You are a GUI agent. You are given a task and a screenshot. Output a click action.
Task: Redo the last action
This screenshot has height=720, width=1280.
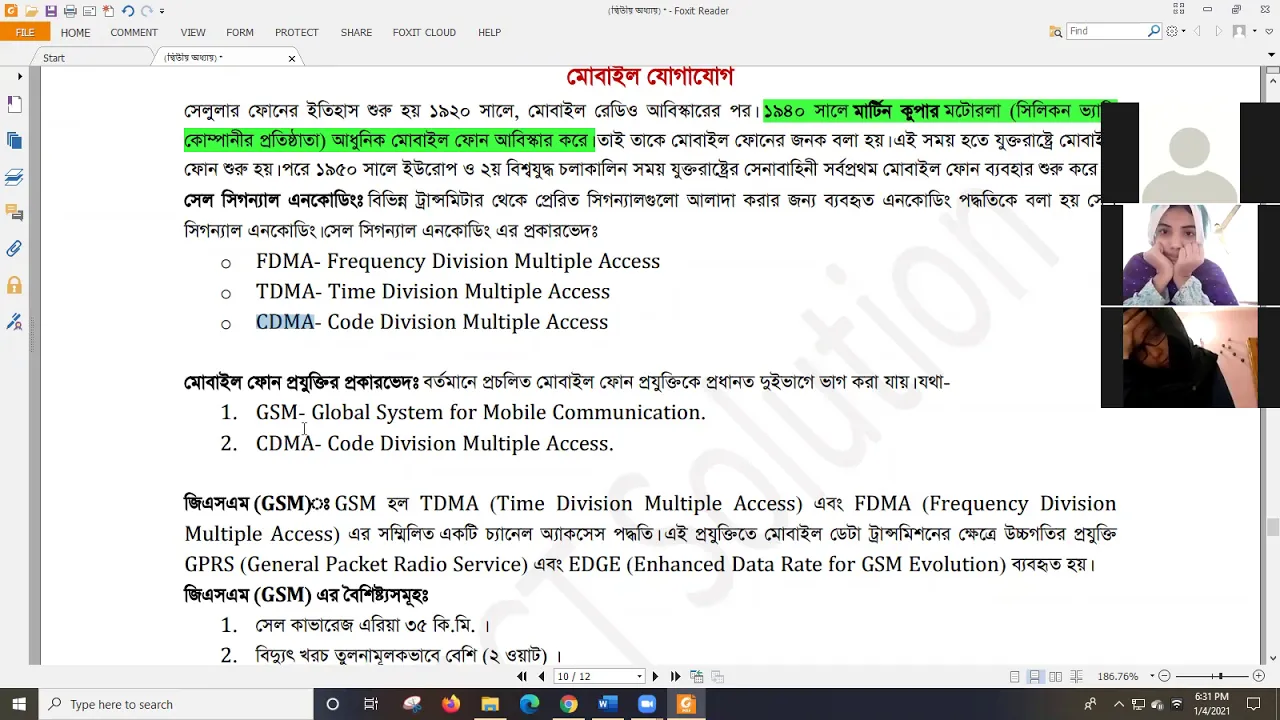[x=147, y=11]
